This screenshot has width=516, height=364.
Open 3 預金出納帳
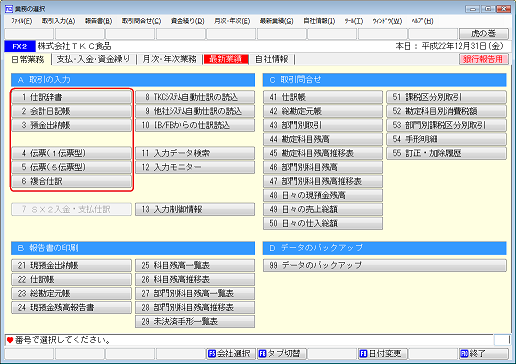(x=71, y=125)
